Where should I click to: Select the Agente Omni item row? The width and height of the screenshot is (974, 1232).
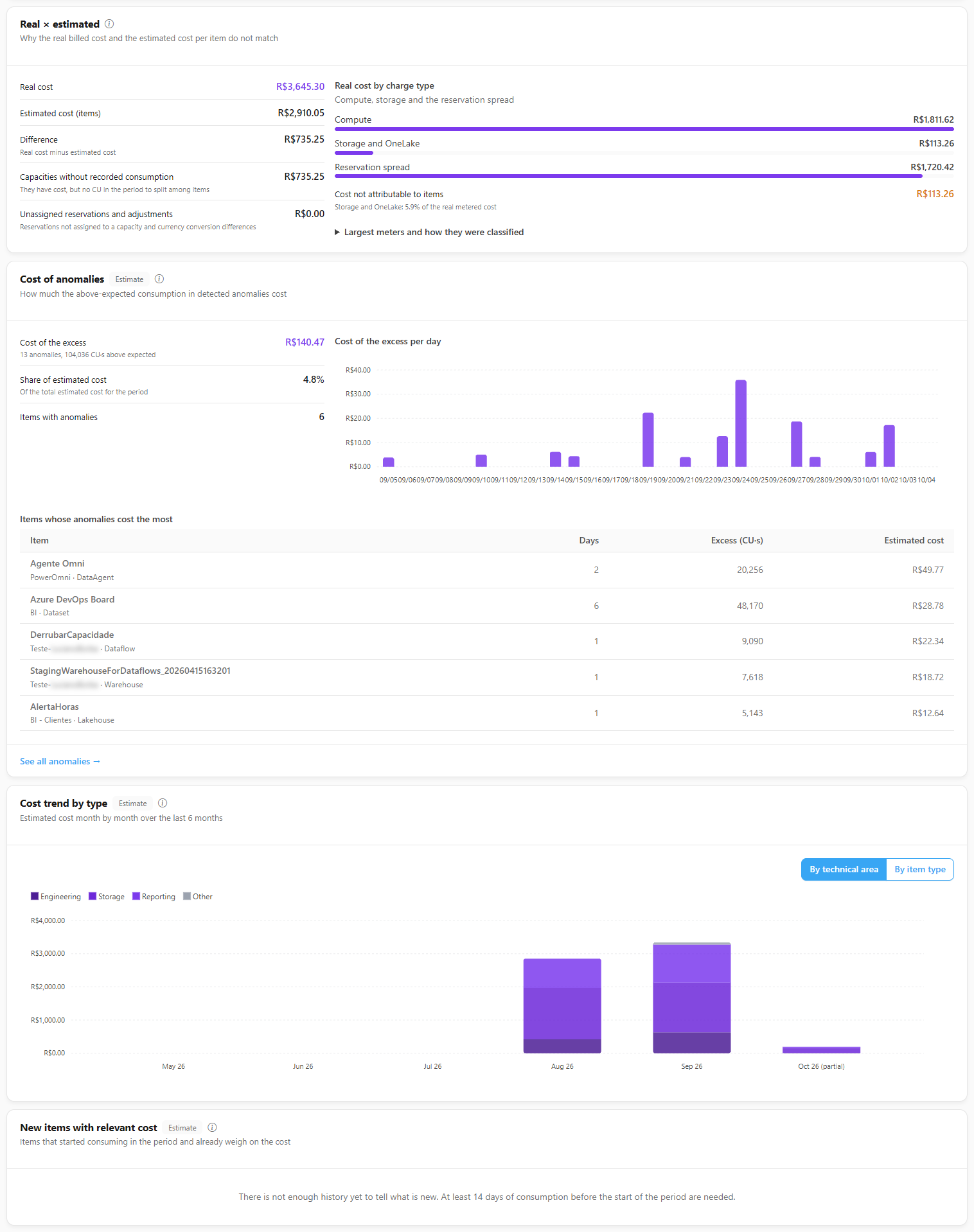tap(487, 570)
